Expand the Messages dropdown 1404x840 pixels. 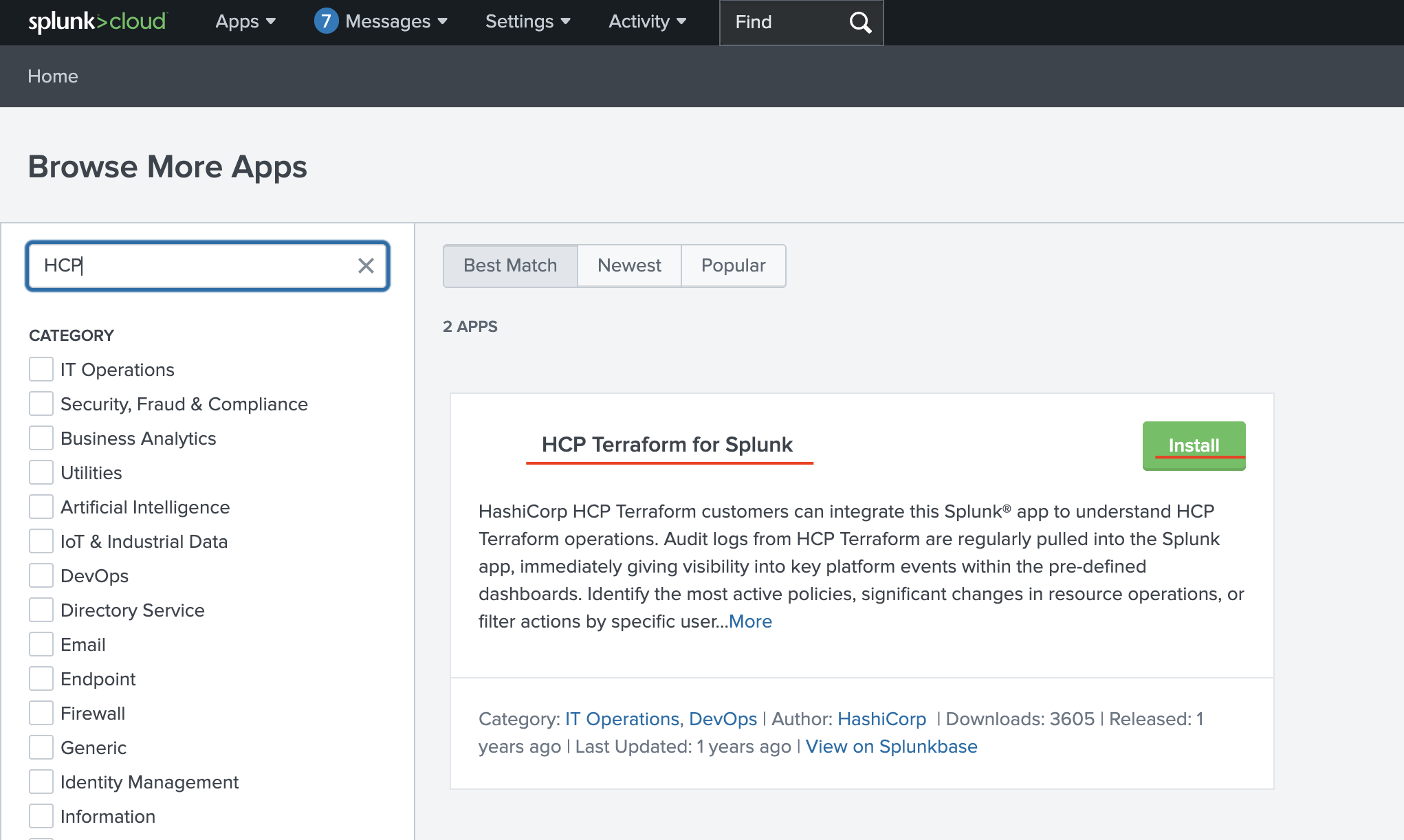pyautogui.click(x=396, y=22)
